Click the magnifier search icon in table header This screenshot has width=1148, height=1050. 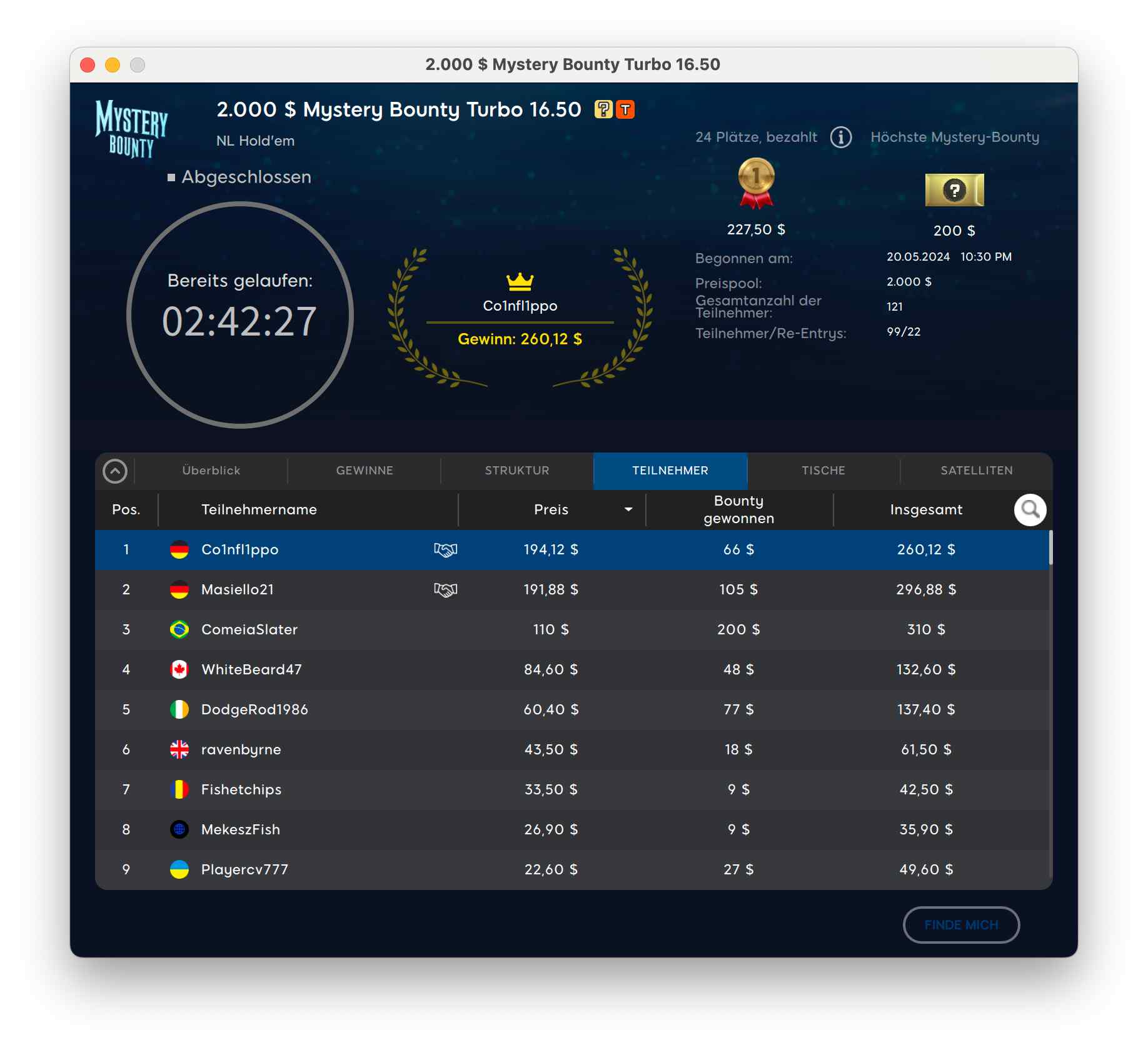click(x=1030, y=510)
